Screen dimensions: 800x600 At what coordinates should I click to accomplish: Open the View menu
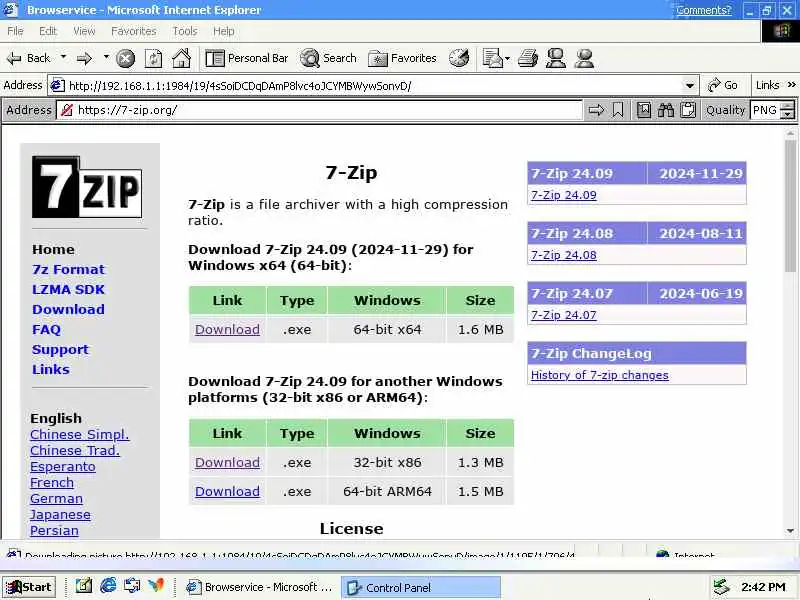pyautogui.click(x=84, y=31)
